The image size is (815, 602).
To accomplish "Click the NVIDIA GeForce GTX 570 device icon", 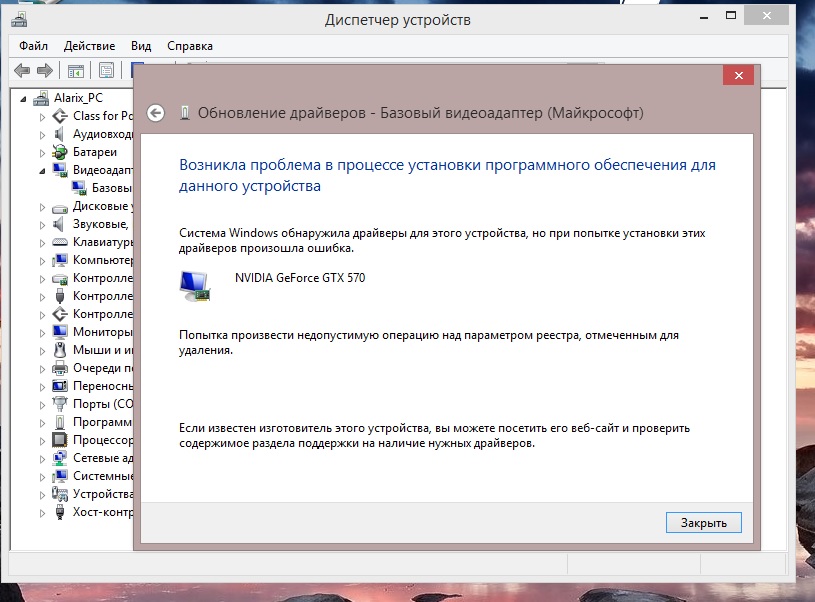I will tap(195, 286).
